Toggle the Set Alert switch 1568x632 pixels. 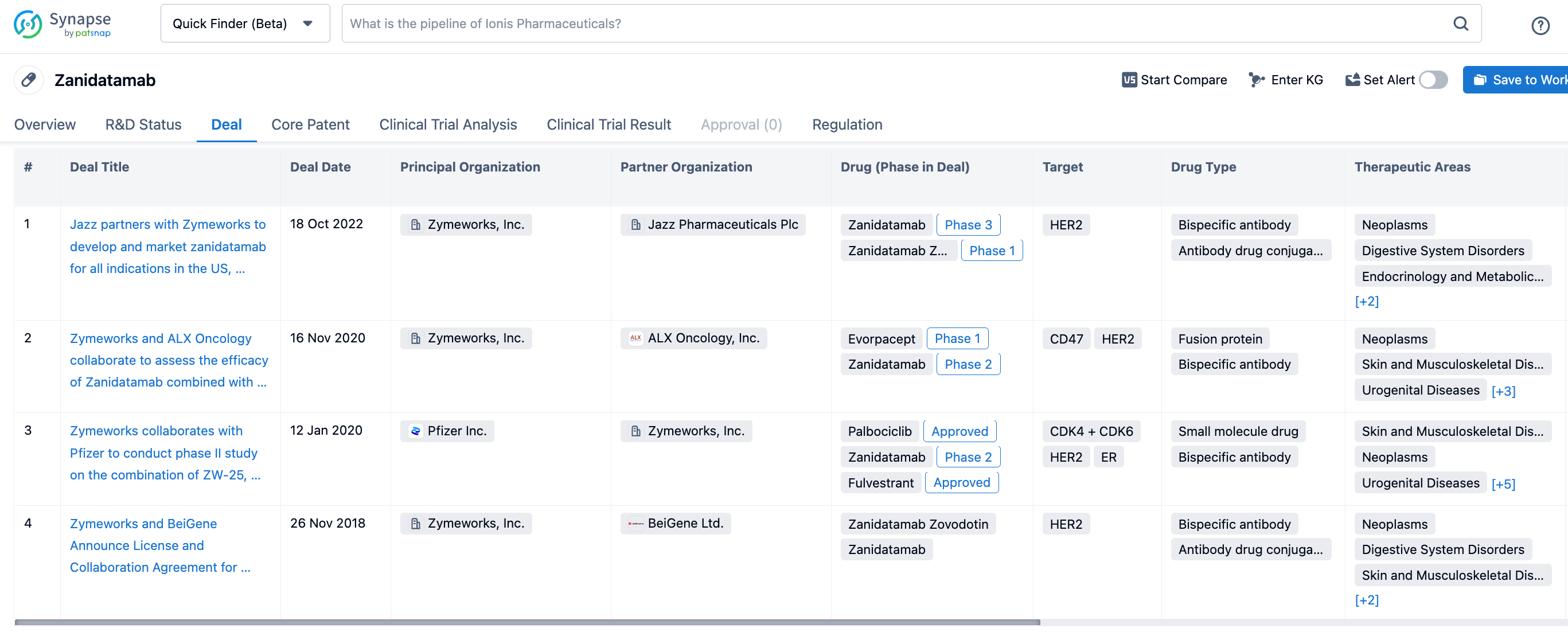click(1433, 80)
